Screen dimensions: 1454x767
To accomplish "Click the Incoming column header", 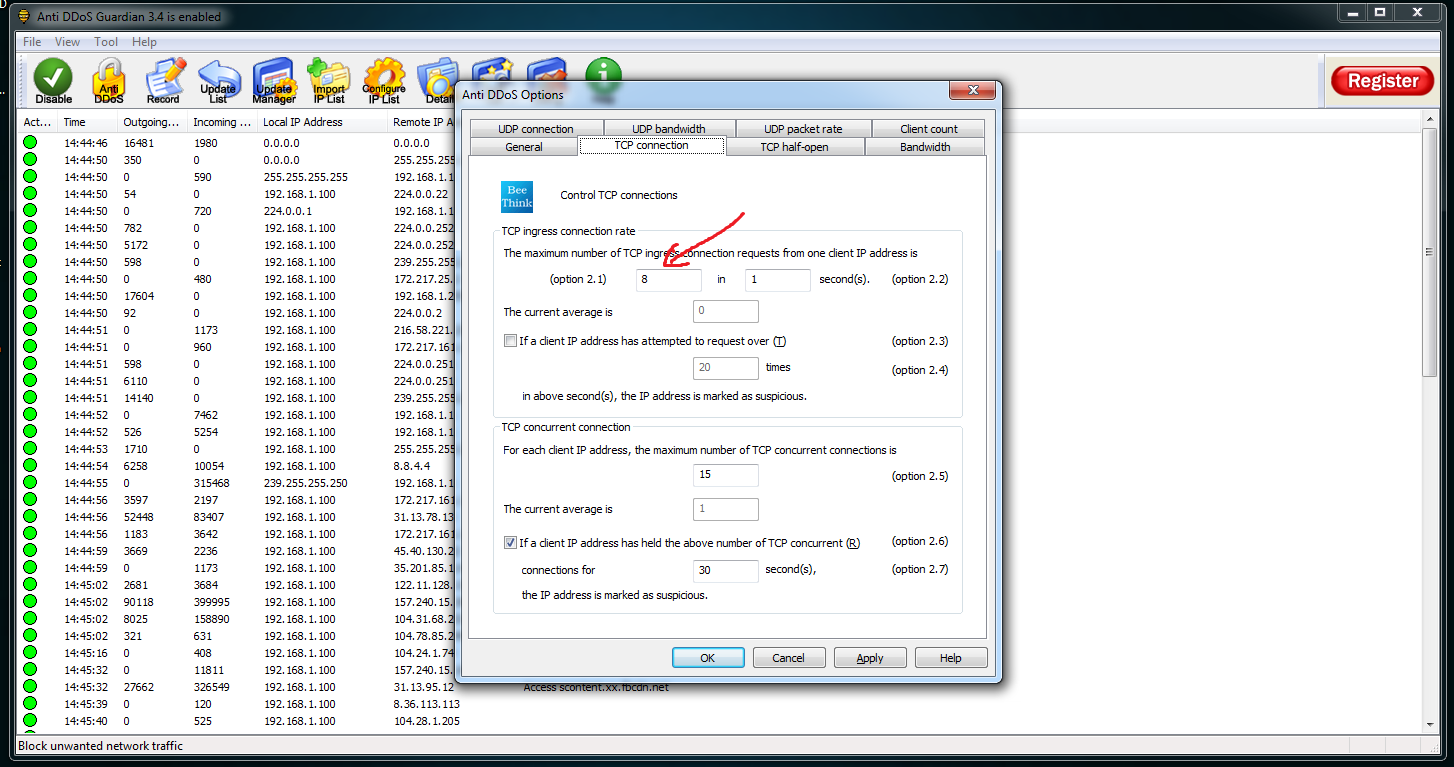I will tap(222, 122).
